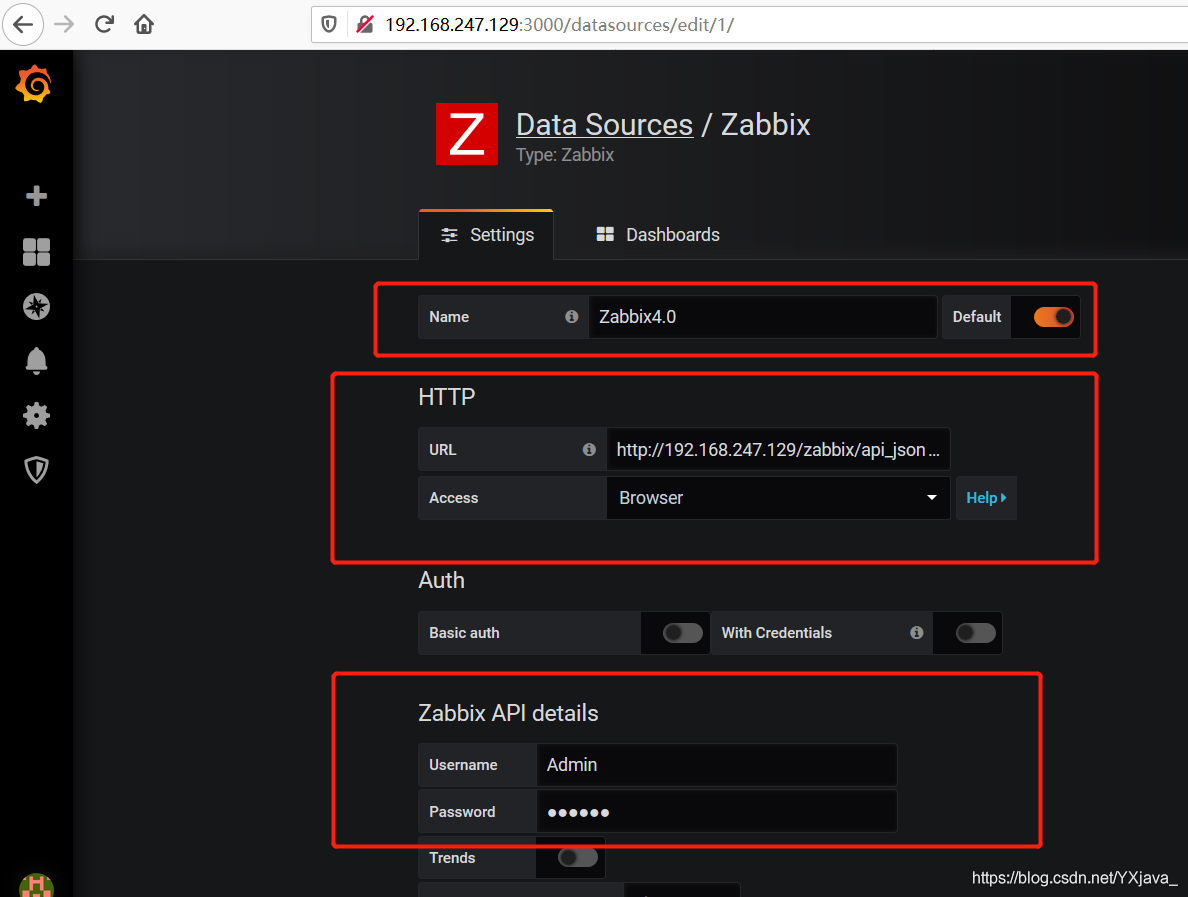The height and width of the screenshot is (897, 1188).
Task: Click the "Zabbix API details" heading
Action: (x=508, y=713)
